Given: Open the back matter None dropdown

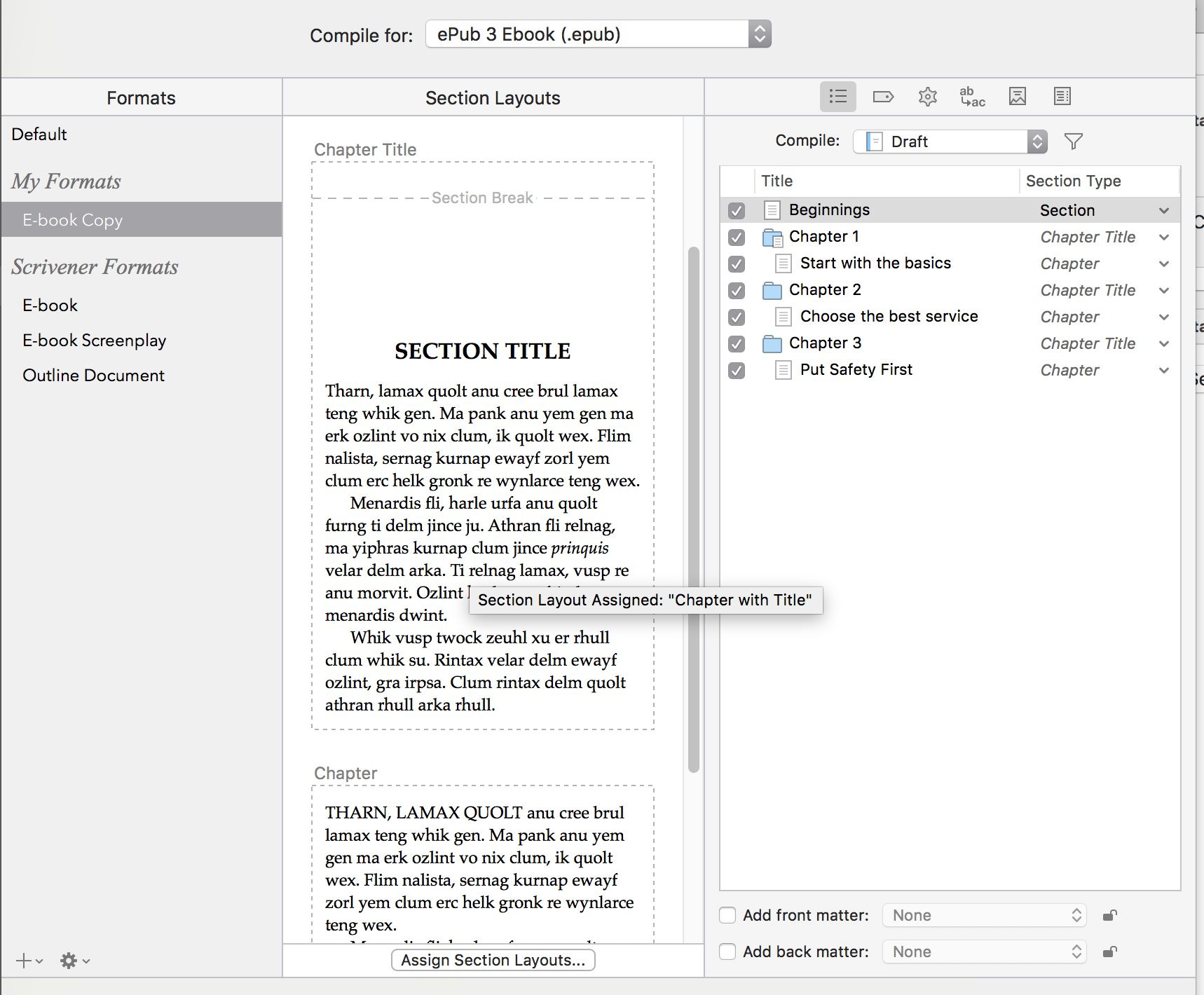Looking at the screenshot, I should click(985, 952).
